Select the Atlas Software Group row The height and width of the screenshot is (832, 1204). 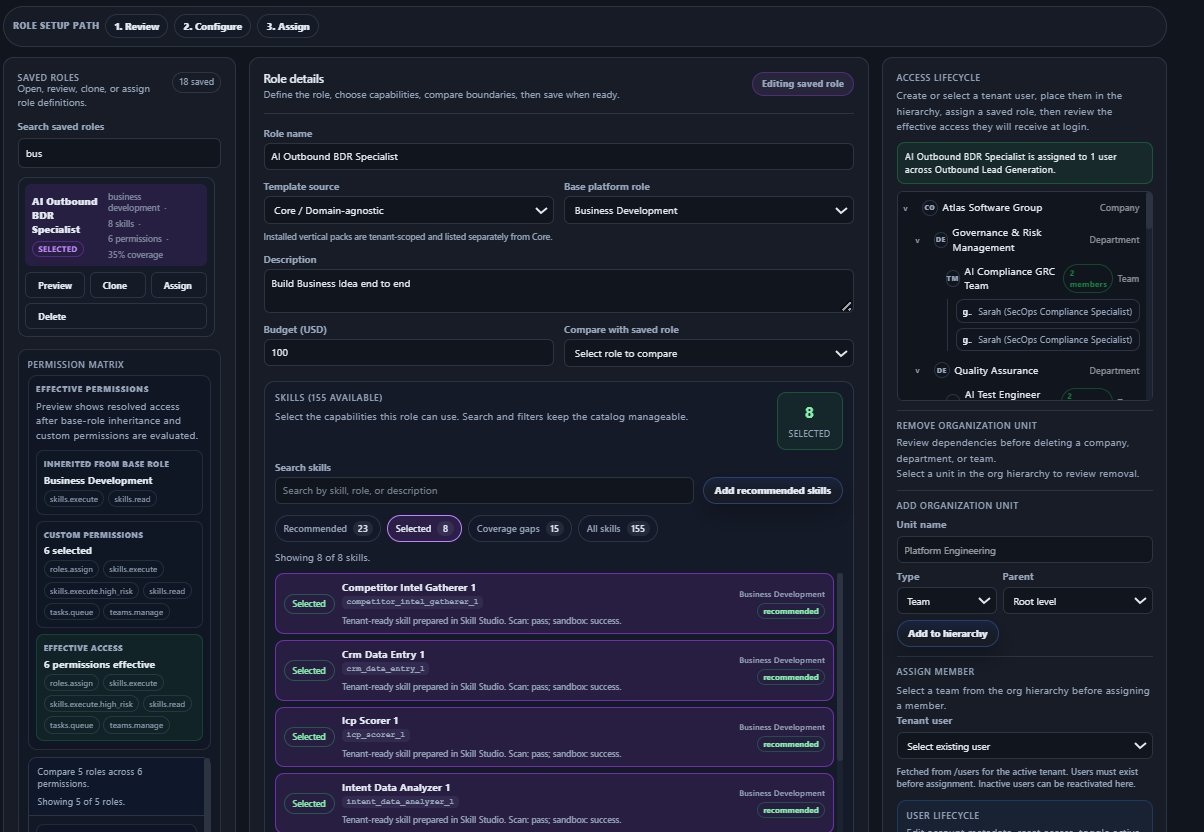tap(1021, 208)
